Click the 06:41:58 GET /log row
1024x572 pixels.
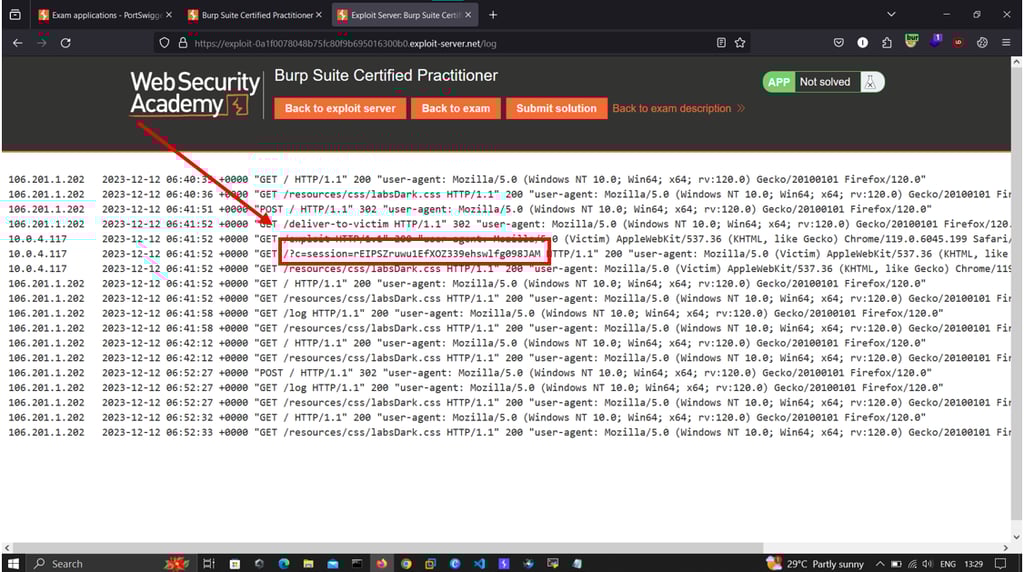475,313
